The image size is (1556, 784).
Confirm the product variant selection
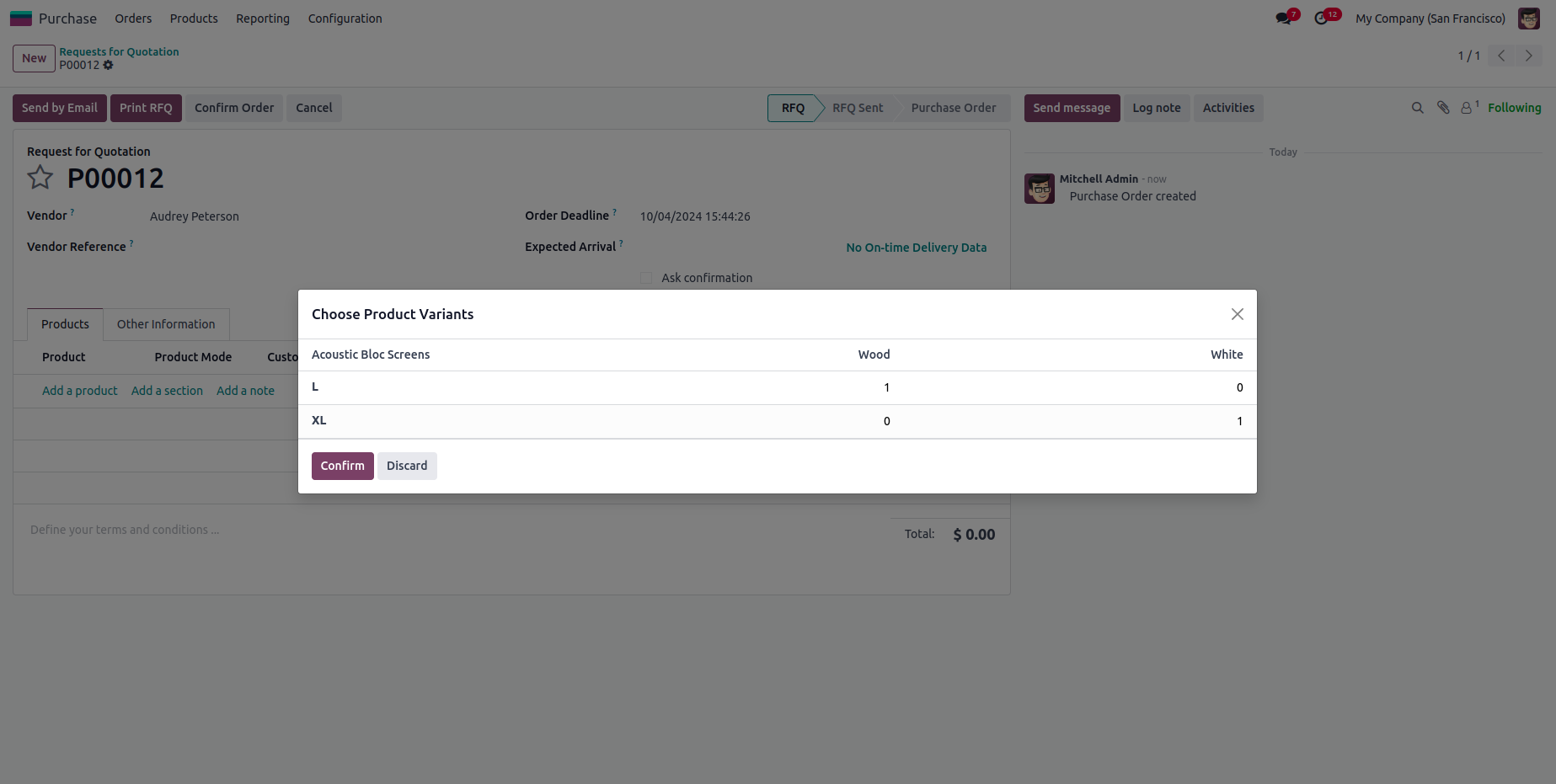click(x=342, y=466)
